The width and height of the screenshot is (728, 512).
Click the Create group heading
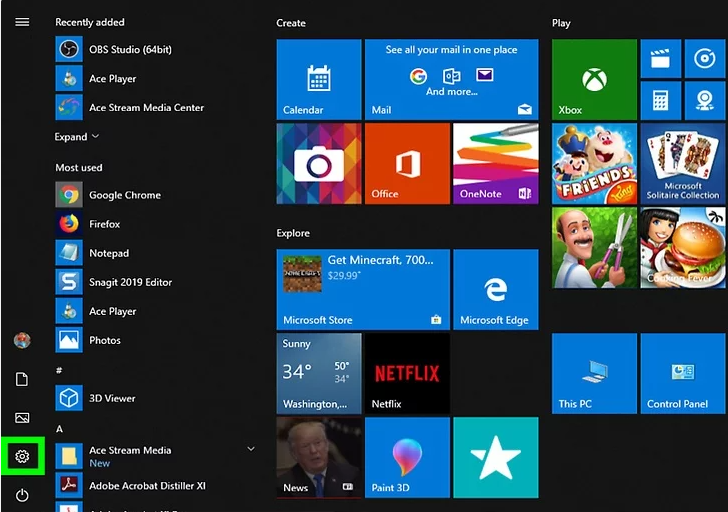291,22
